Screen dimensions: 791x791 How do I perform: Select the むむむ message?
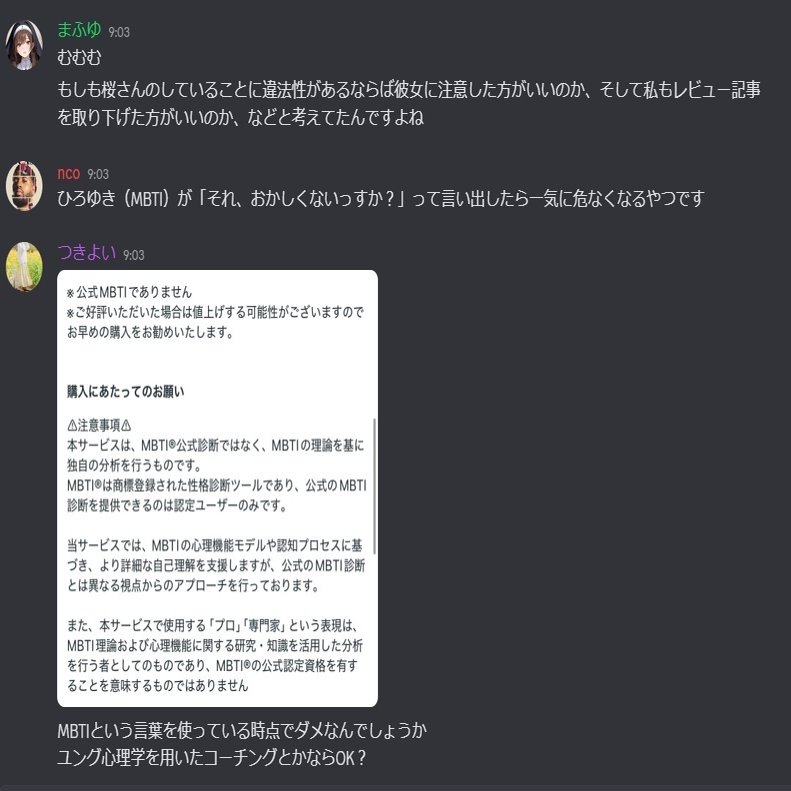coord(79,58)
